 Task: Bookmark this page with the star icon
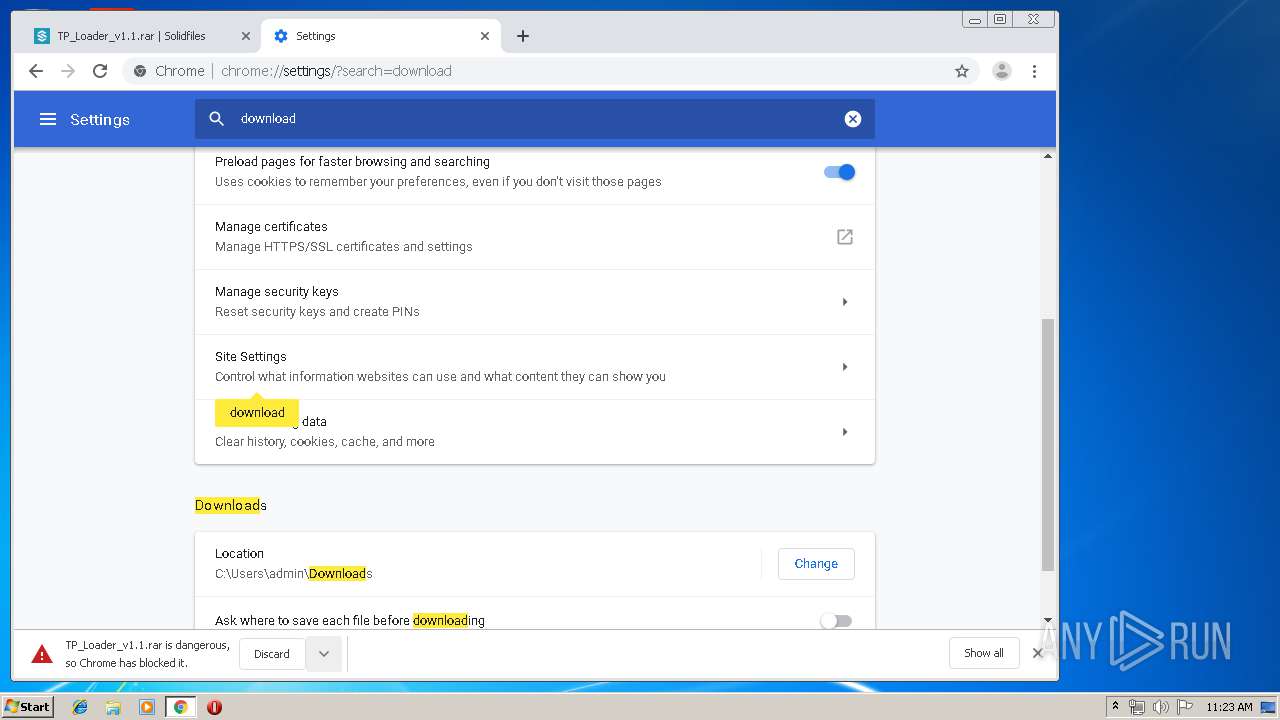(x=962, y=71)
